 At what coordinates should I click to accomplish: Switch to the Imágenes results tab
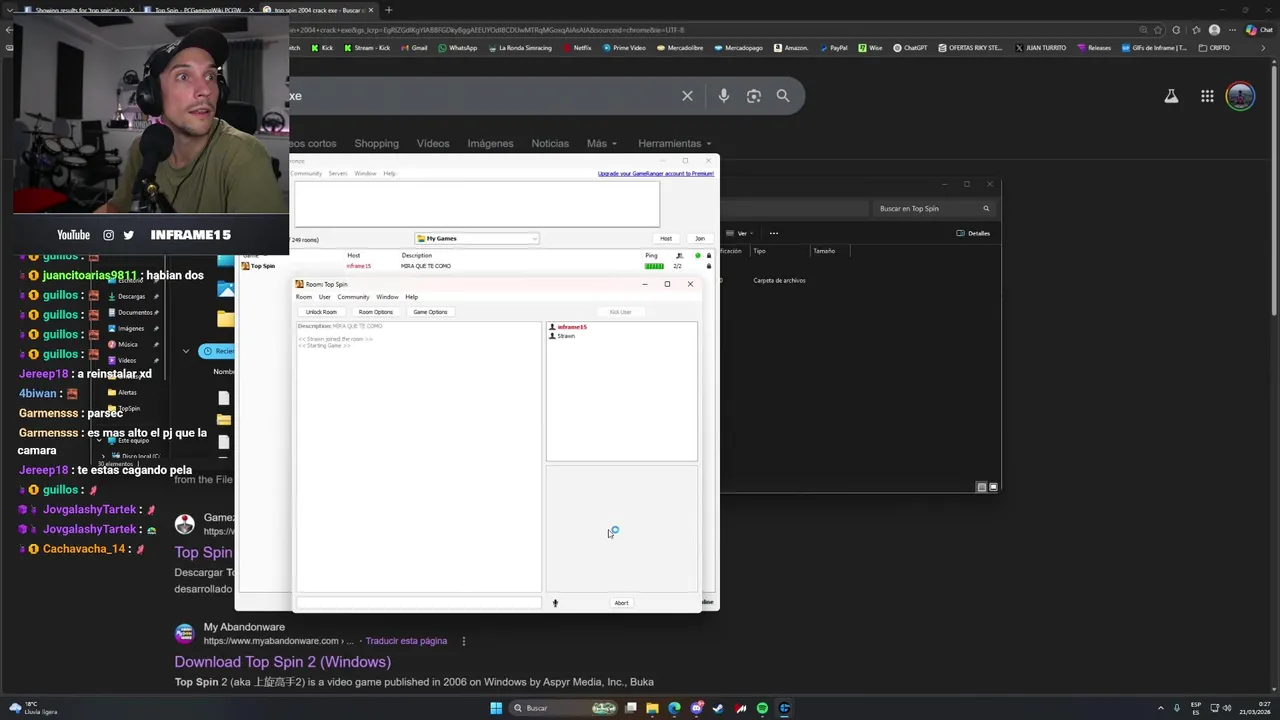click(490, 143)
